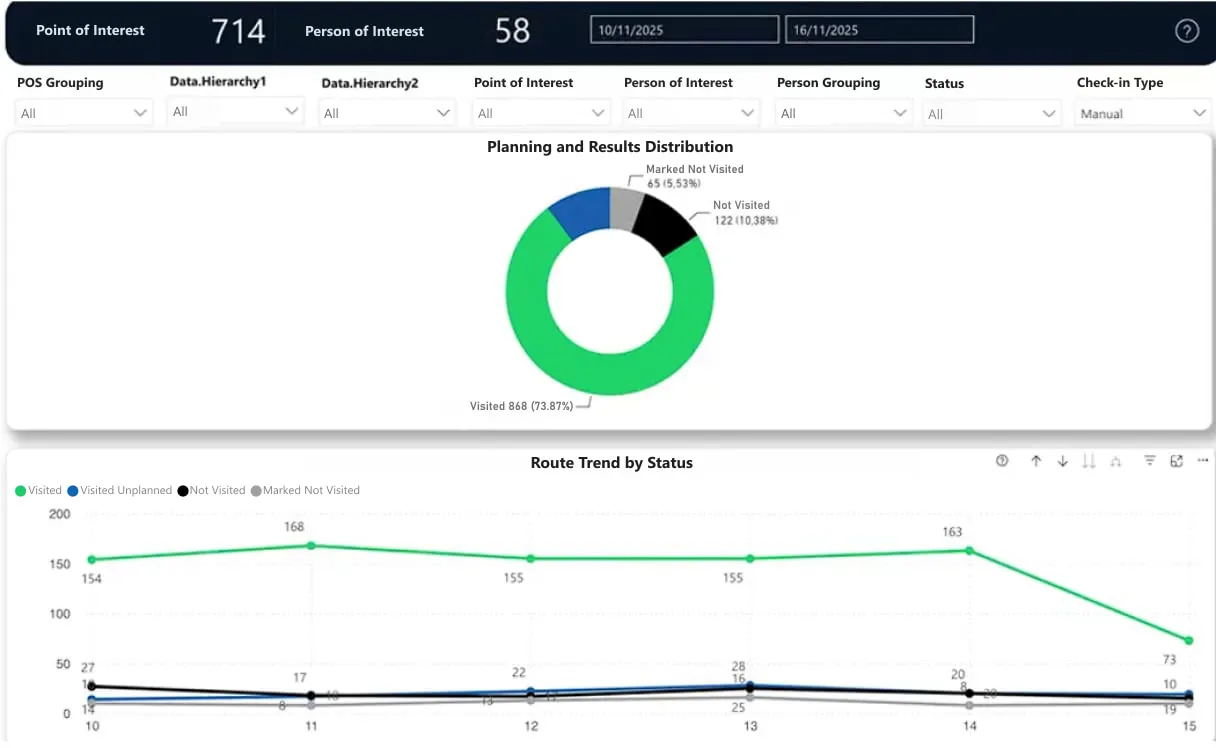1216x748 pixels.
Task: Edit the end date field 16/11/2025
Action: pos(879,30)
